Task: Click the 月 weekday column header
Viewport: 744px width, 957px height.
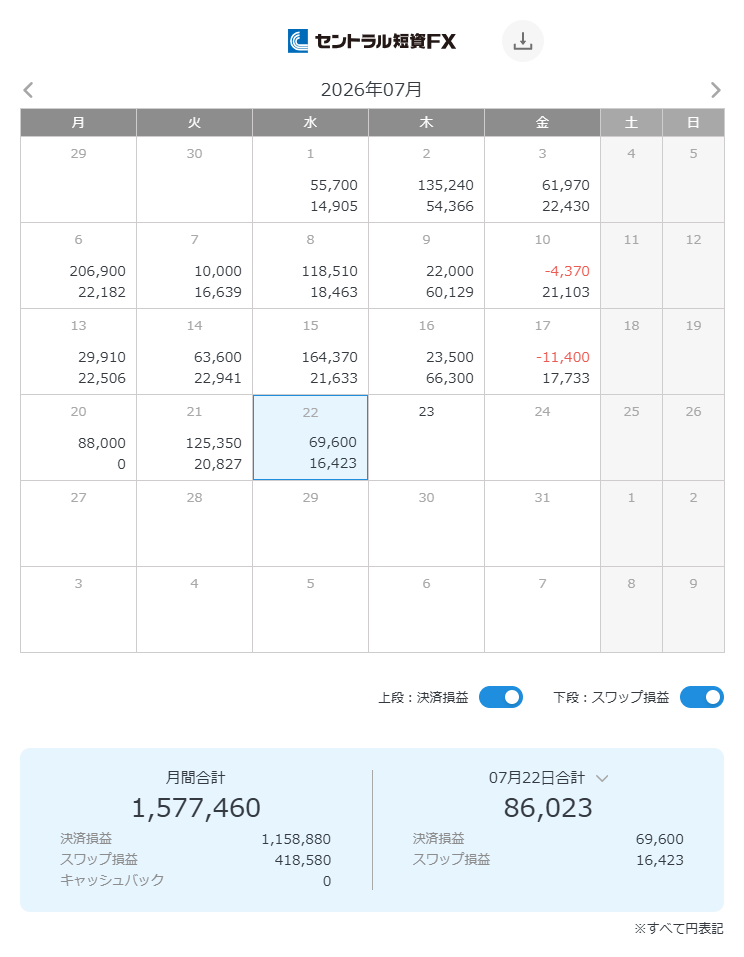Action: point(79,123)
